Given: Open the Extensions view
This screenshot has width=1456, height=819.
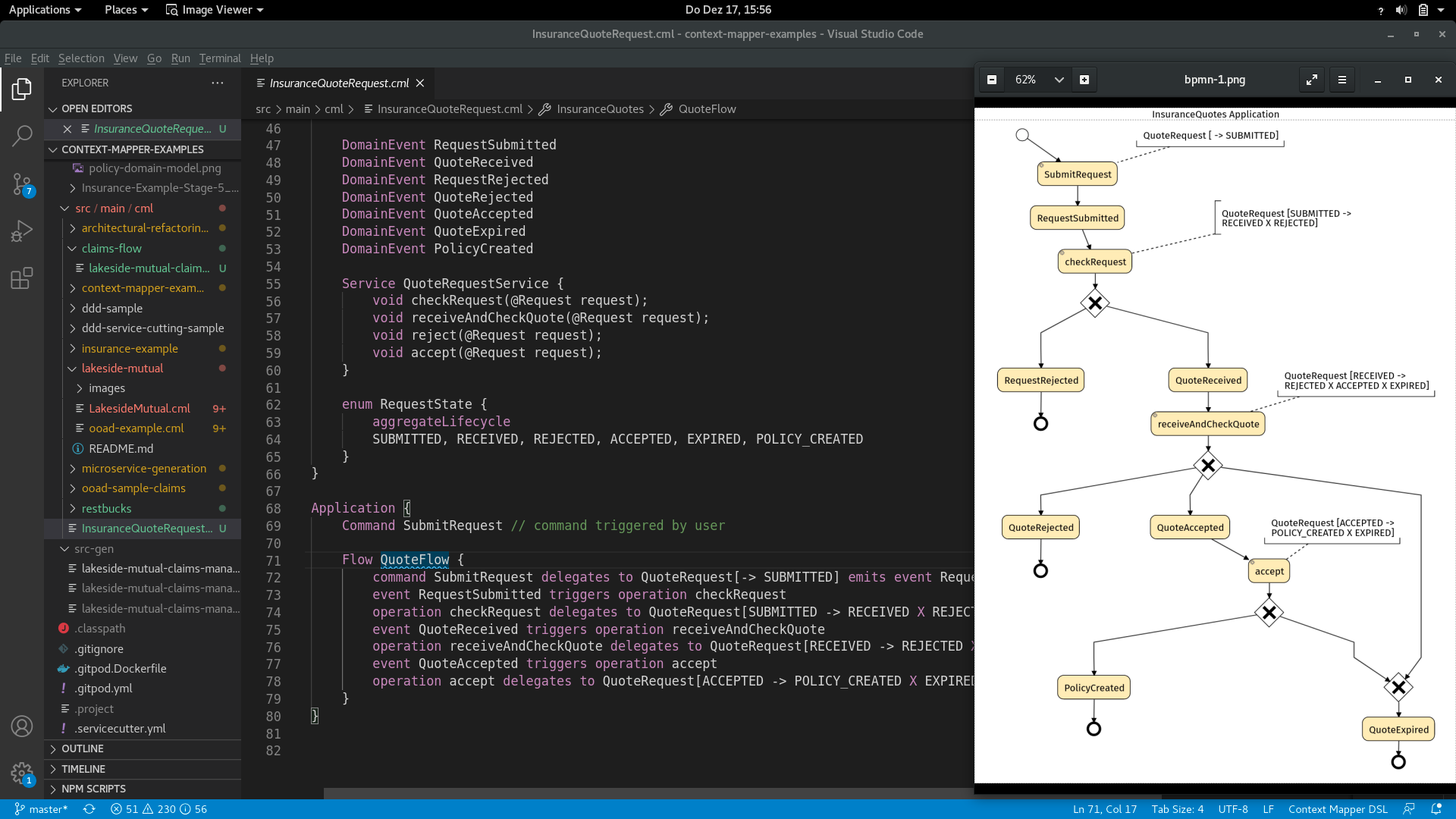Looking at the screenshot, I should pos(21,278).
